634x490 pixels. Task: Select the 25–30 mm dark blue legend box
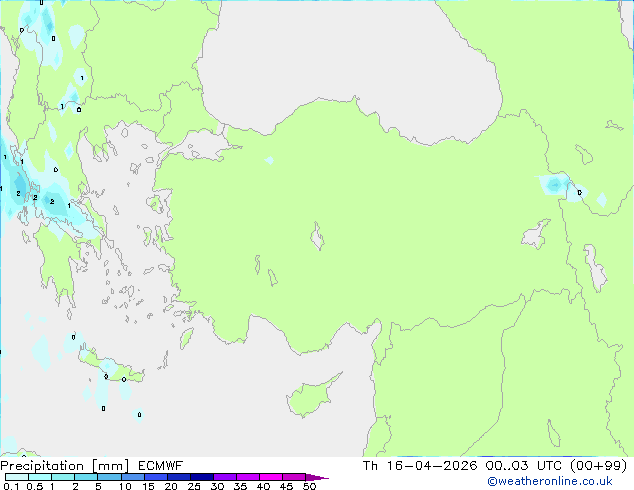pyautogui.click(x=201, y=477)
